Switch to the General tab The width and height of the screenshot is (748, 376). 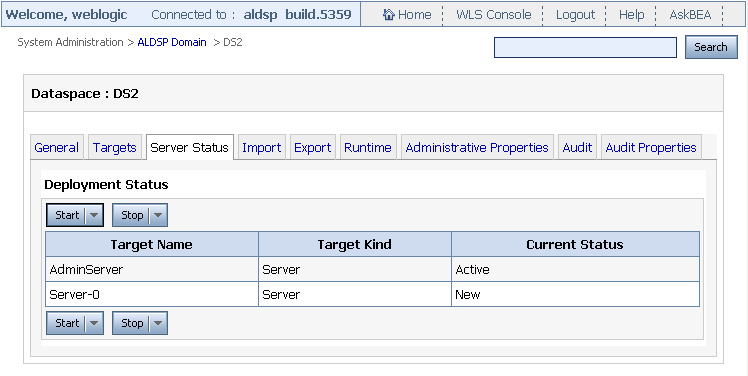pyautogui.click(x=56, y=147)
